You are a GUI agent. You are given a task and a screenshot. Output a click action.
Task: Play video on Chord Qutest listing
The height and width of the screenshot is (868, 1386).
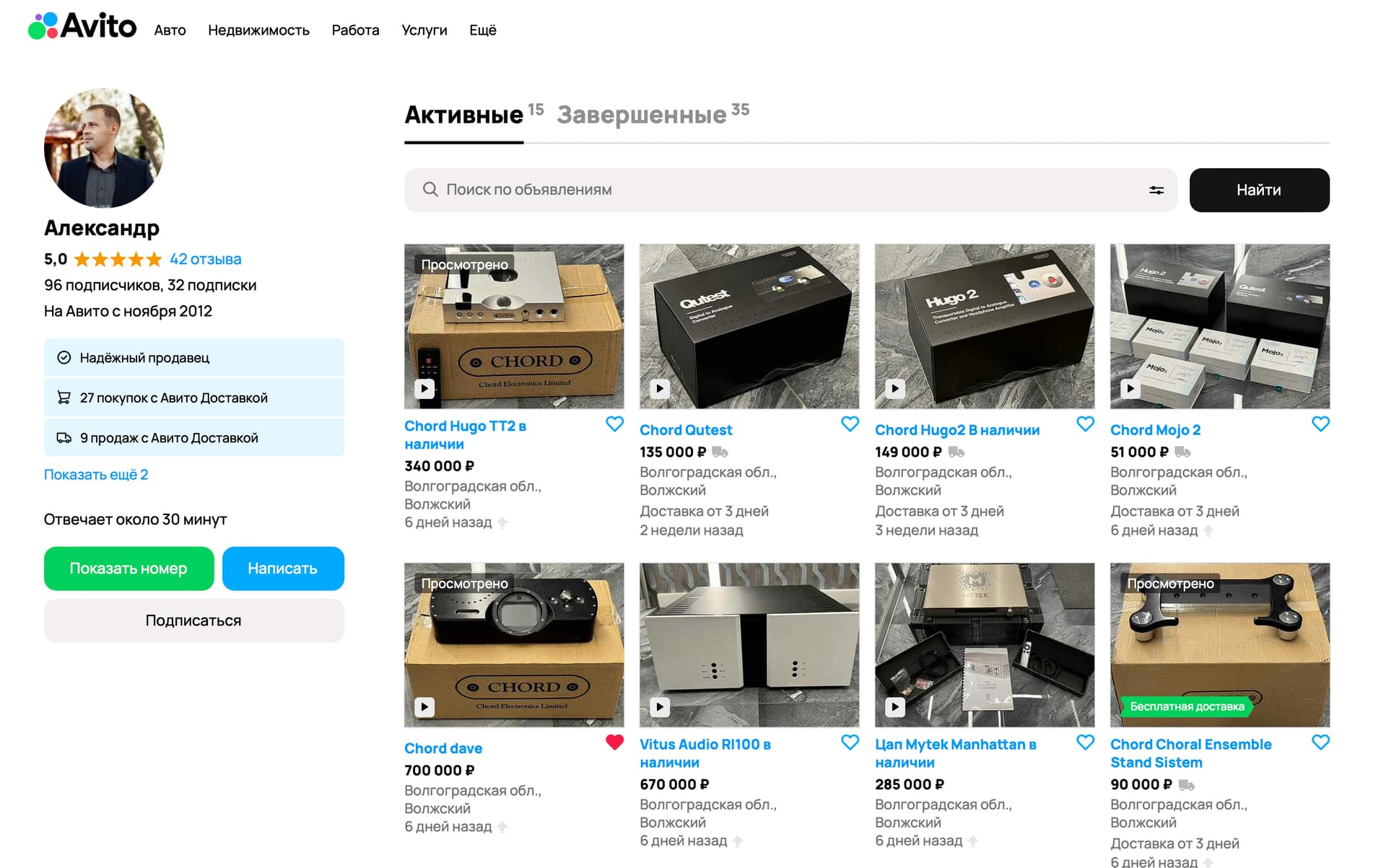pos(660,388)
